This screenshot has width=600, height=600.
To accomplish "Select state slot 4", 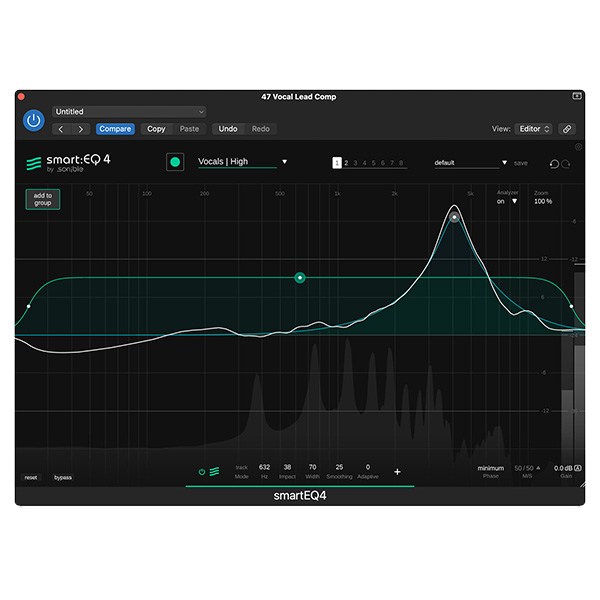I will (x=365, y=163).
